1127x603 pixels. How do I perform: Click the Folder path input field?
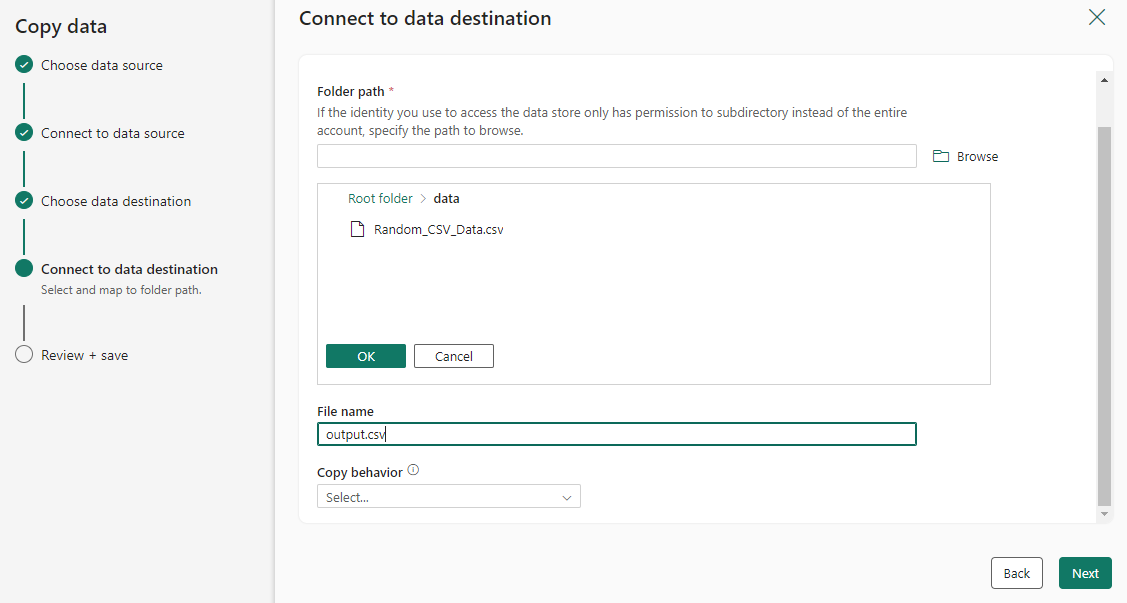click(616, 156)
